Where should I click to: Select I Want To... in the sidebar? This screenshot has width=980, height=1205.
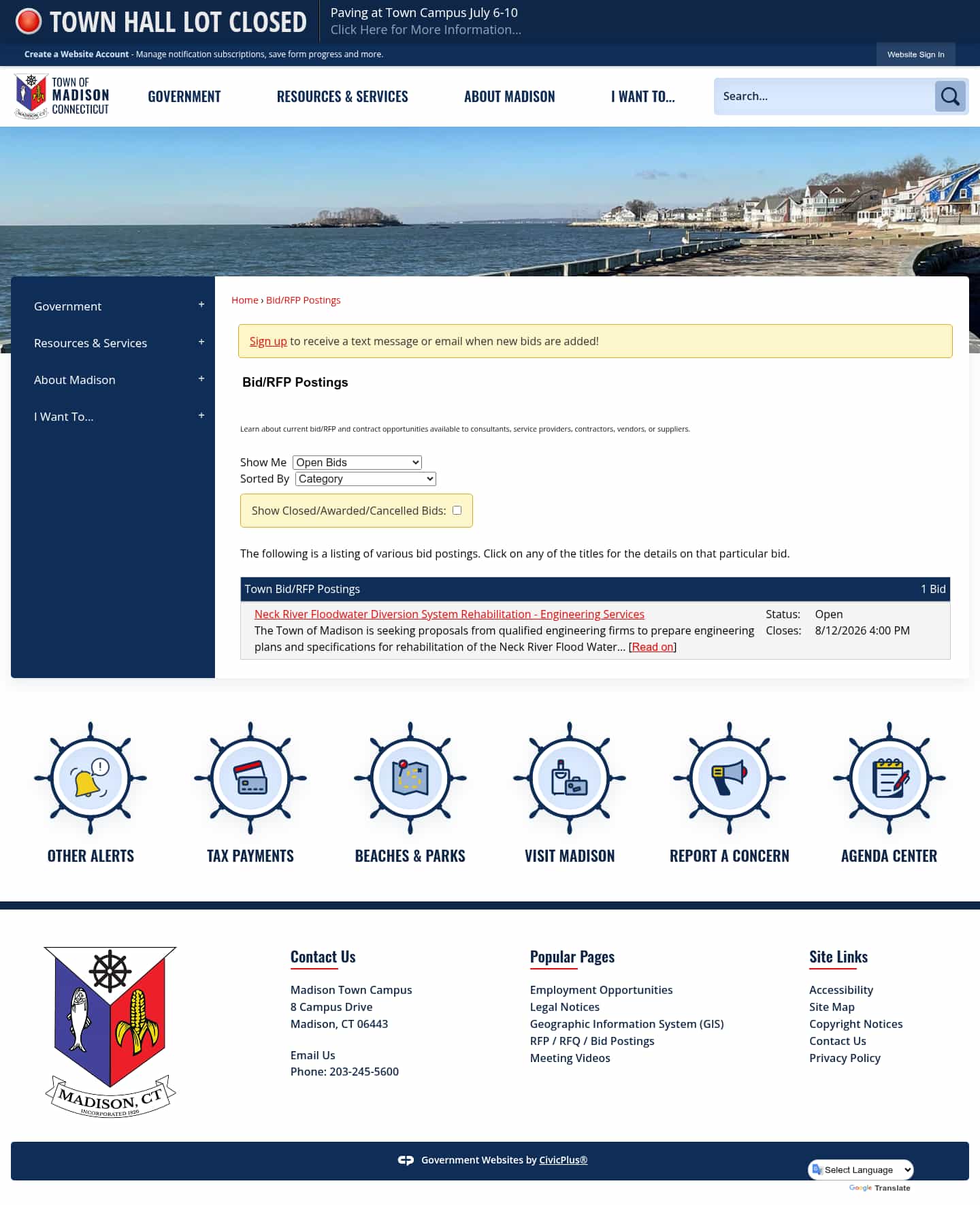pos(64,417)
